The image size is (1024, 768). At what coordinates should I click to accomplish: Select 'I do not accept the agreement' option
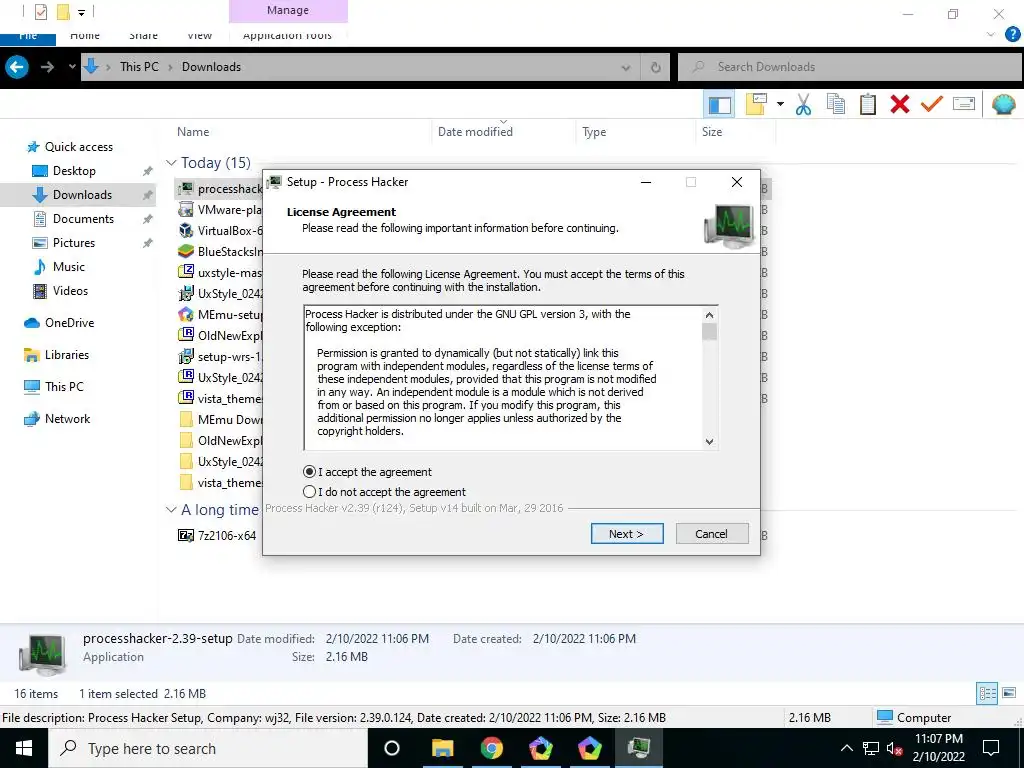310,492
